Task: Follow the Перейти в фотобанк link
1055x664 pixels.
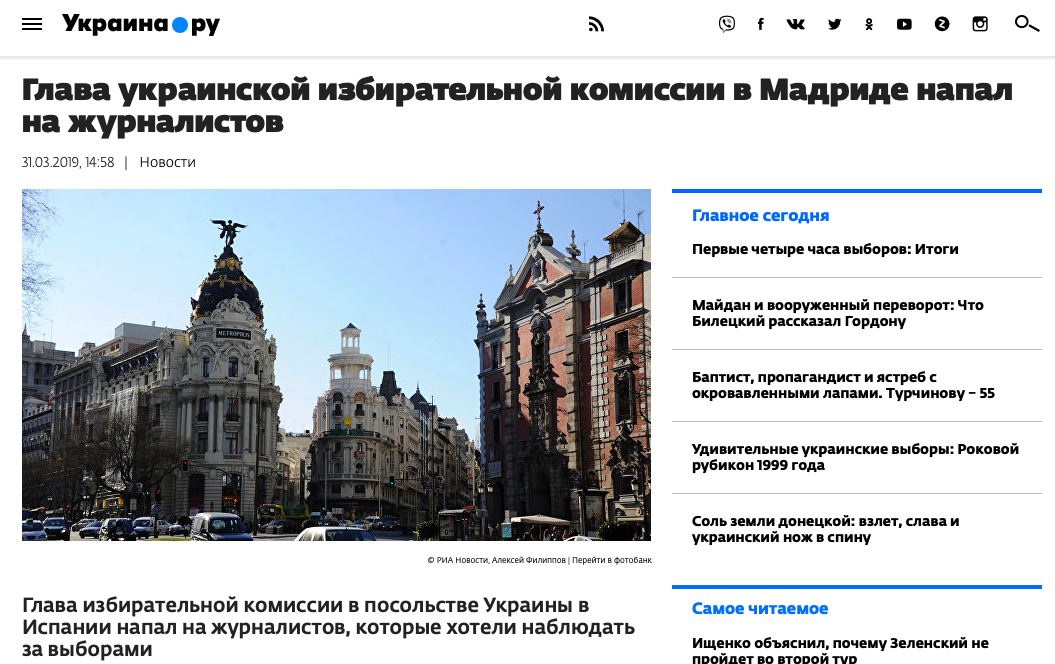Action: click(612, 560)
